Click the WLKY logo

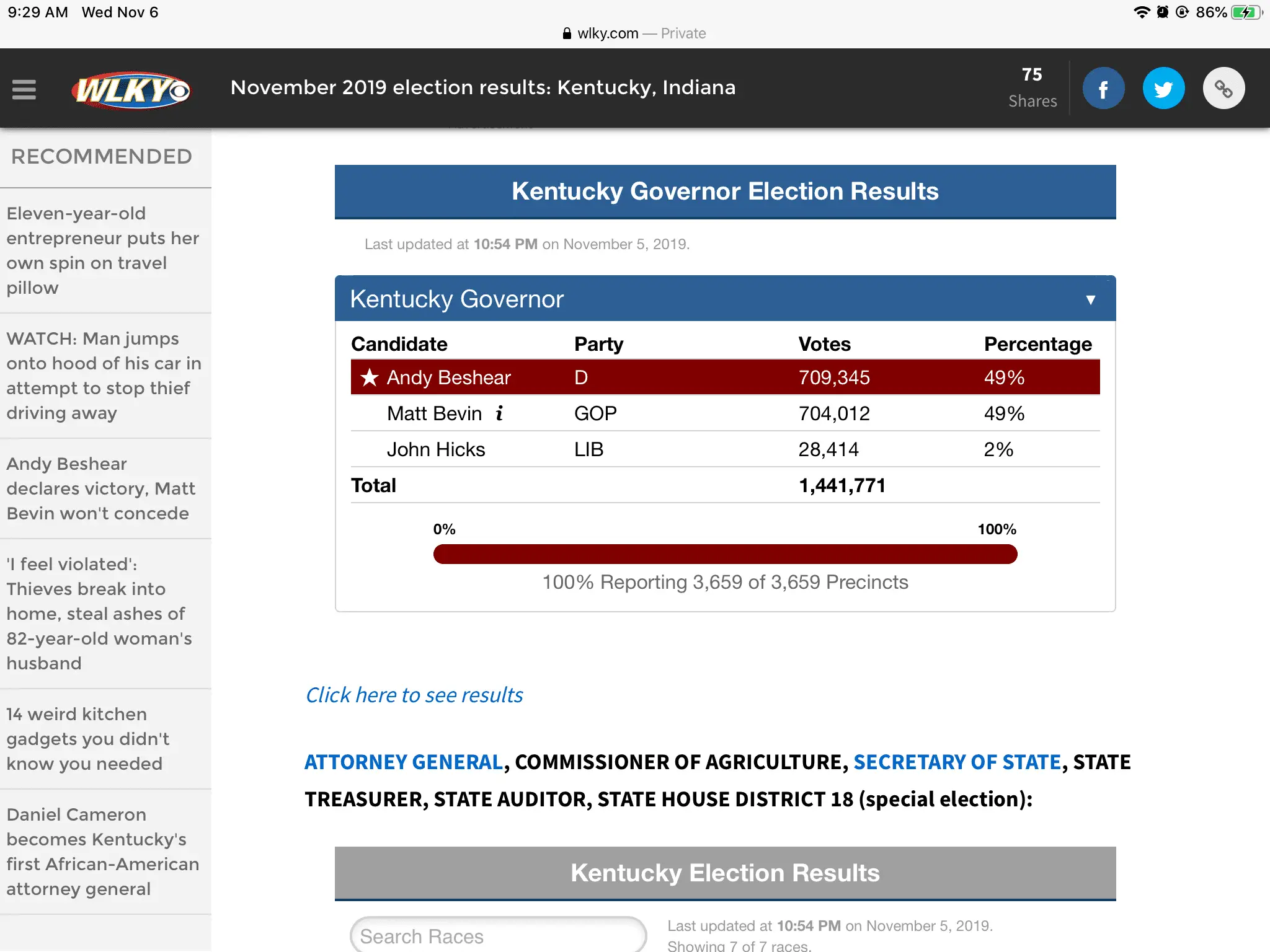point(131,90)
